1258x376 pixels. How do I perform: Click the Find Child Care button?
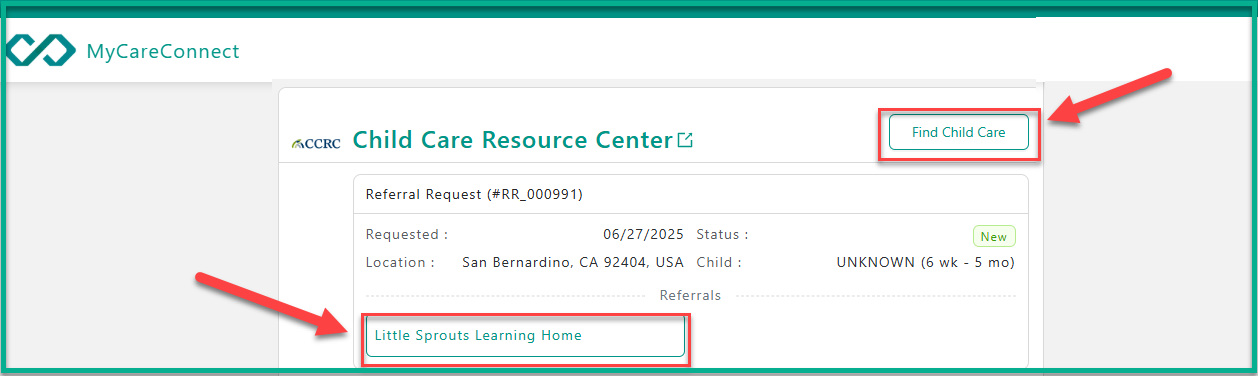(x=959, y=132)
